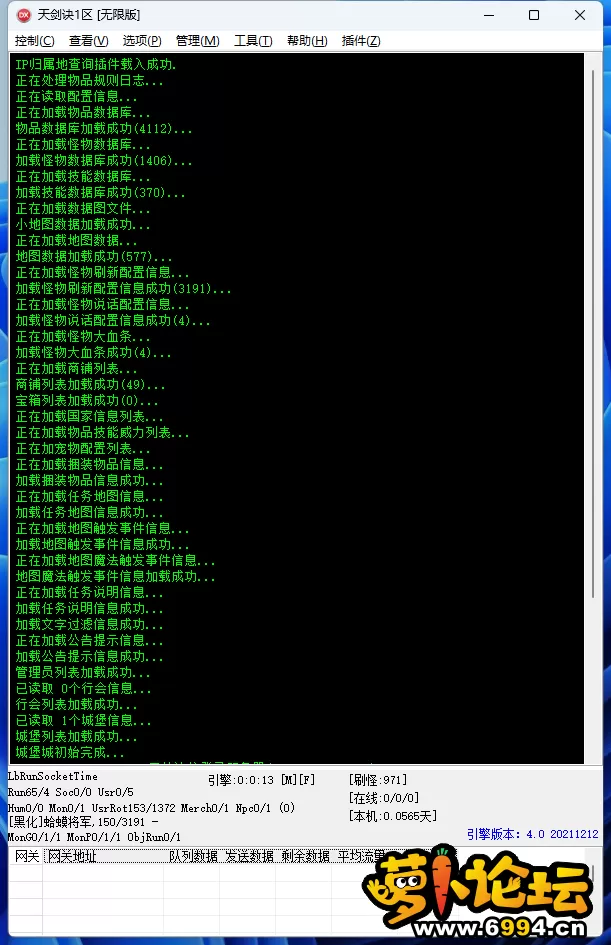Viewport: 611px width, 945px height.
Task: Open the 管理(M) menu
Action: (198, 41)
